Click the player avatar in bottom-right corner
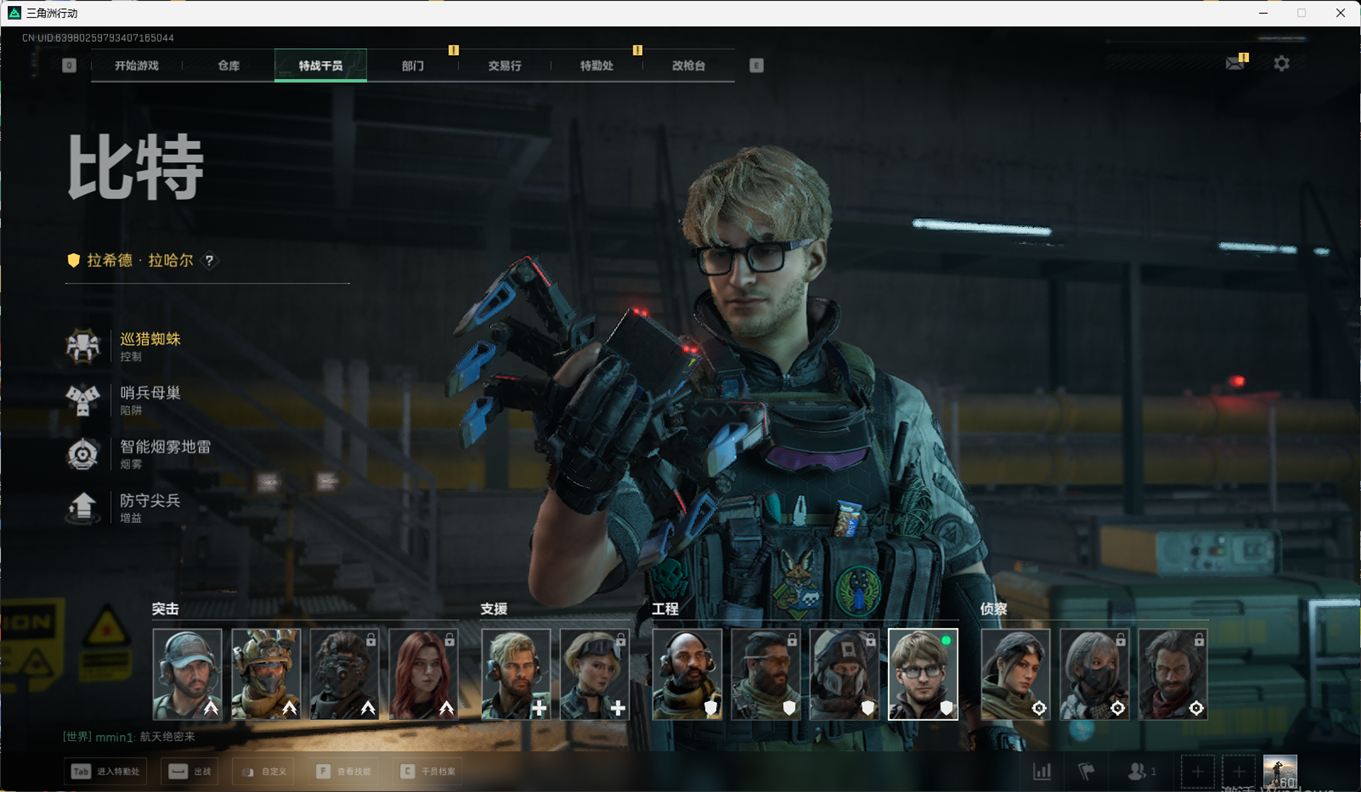Viewport: 1361px width, 792px height. (x=1280, y=771)
